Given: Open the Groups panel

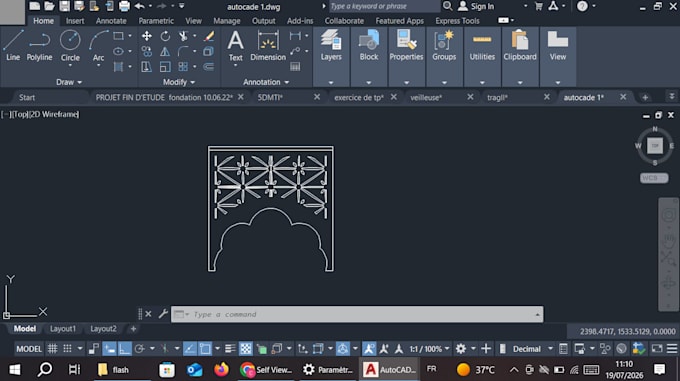Looking at the screenshot, I should (444, 46).
